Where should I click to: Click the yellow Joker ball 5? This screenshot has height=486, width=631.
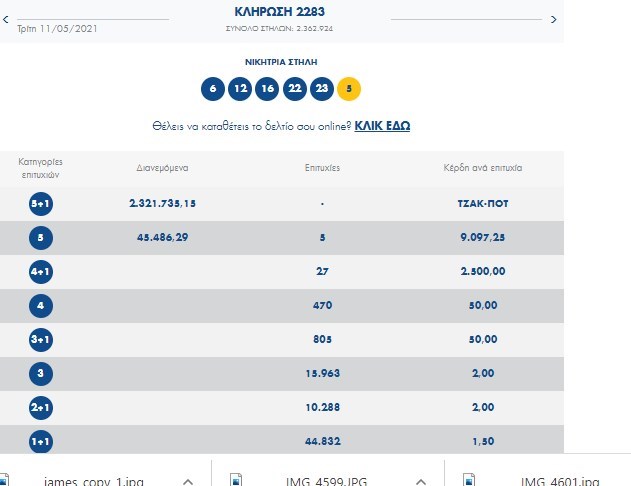349,88
